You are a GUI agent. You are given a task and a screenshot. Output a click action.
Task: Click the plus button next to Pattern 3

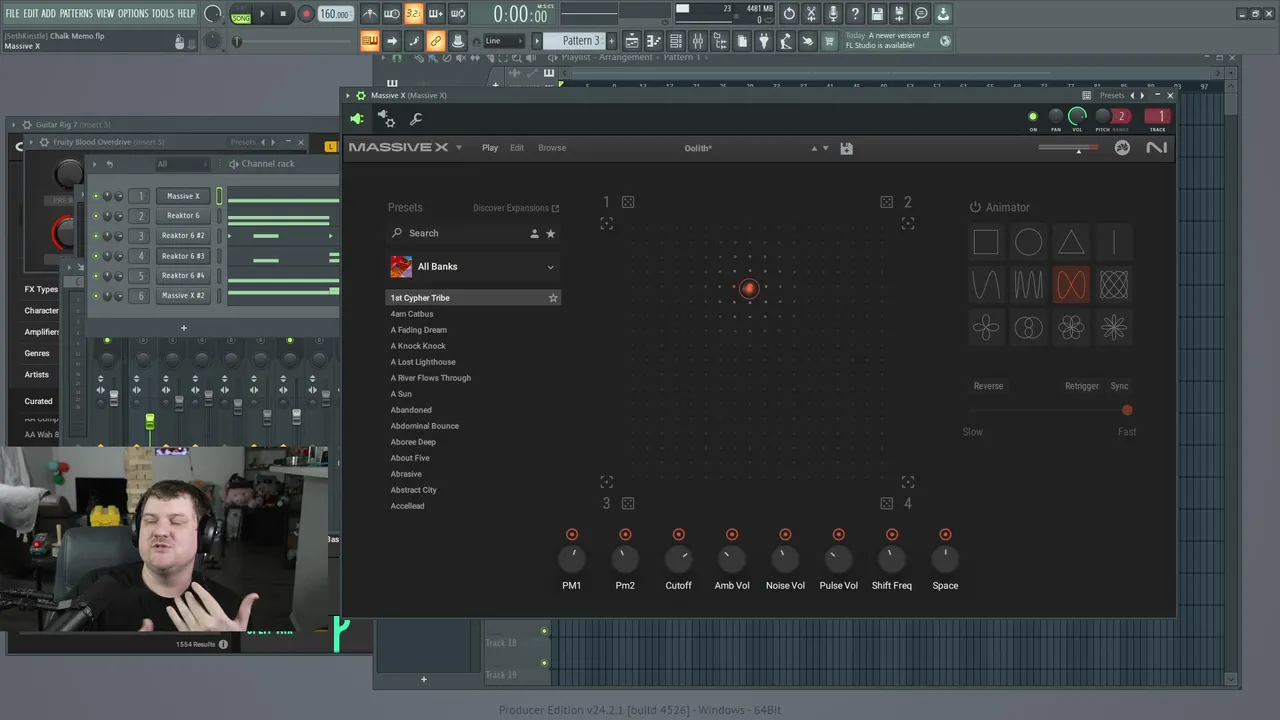click(x=612, y=41)
